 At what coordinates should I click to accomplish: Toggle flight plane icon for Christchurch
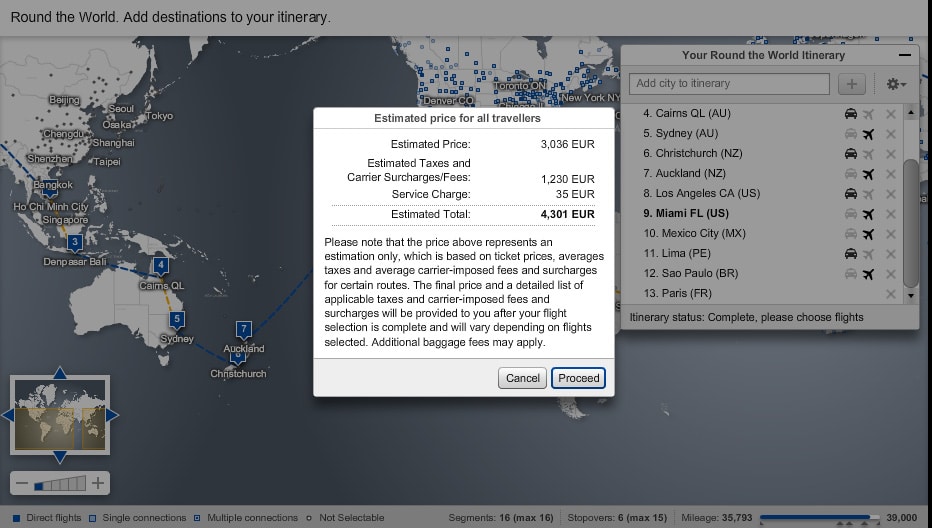[868, 154]
